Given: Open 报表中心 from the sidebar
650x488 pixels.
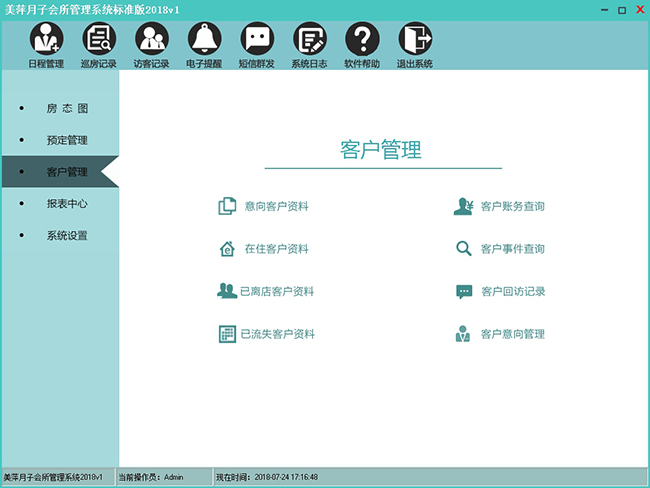Looking at the screenshot, I should [x=67, y=204].
